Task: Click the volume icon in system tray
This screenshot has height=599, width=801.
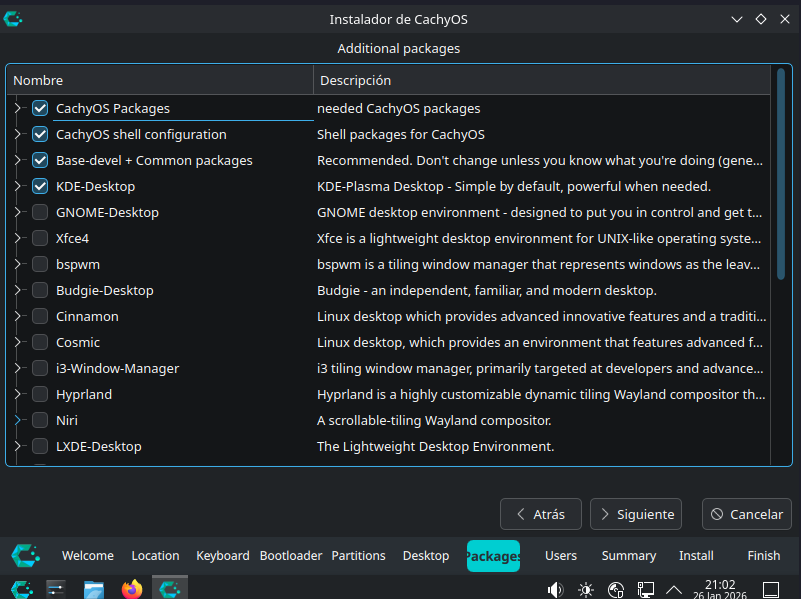Action: [555, 589]
